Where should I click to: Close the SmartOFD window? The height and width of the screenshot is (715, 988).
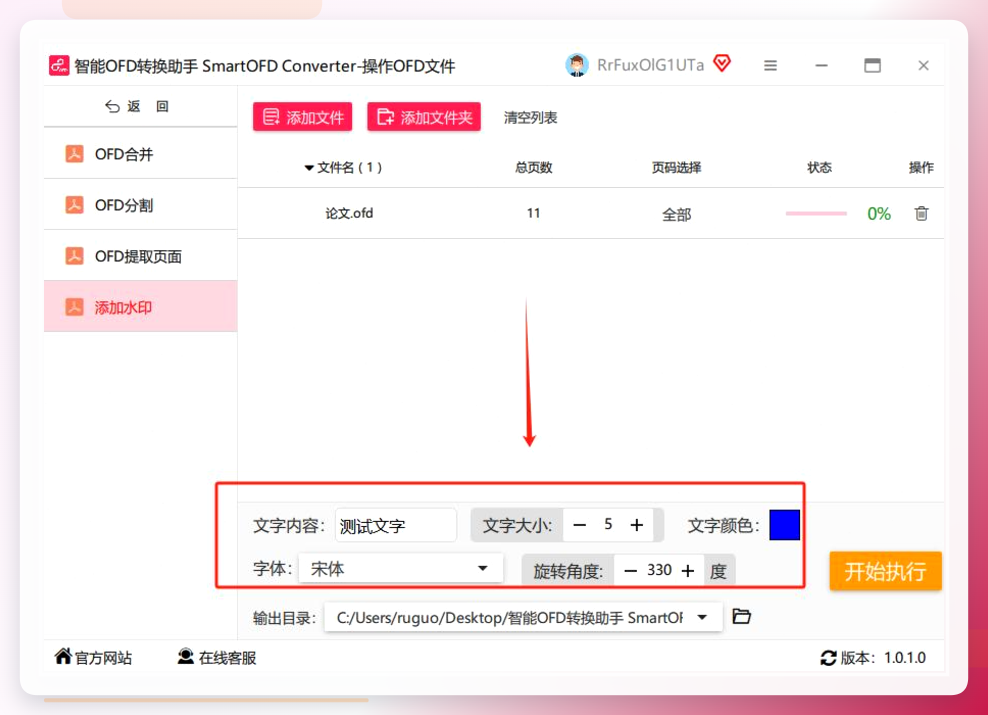pos(923,66)
